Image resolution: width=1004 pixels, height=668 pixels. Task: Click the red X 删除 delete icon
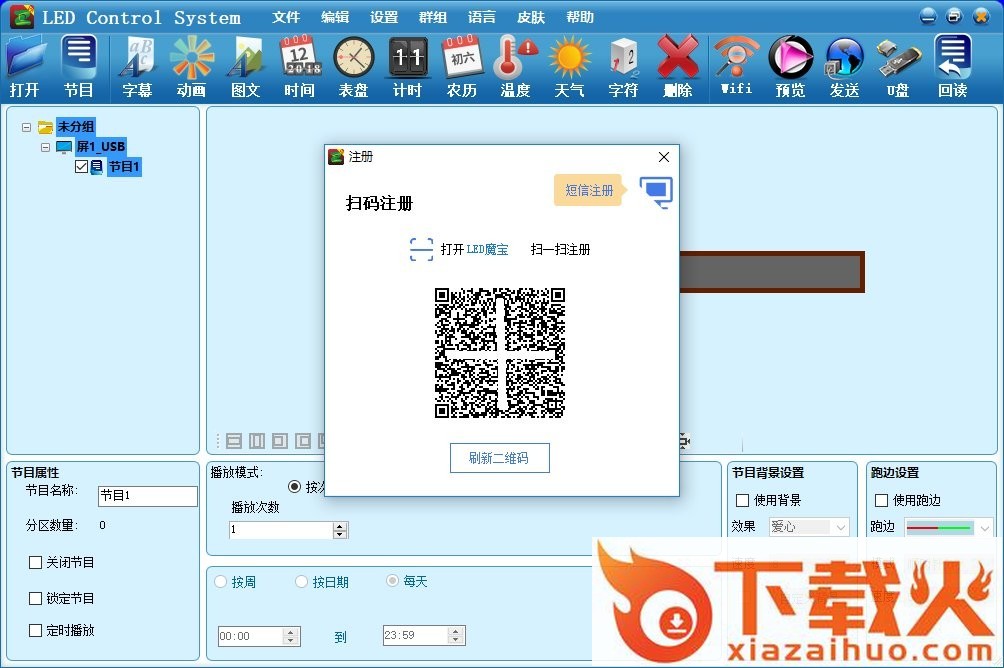coord(677,67)
